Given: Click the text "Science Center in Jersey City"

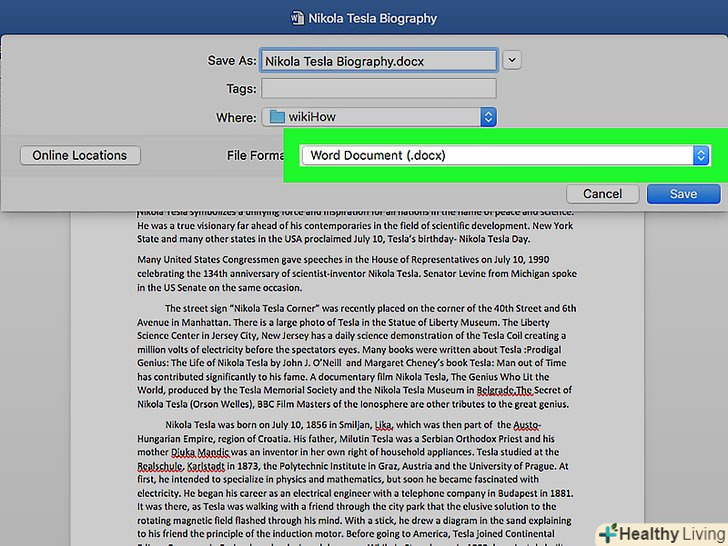Looking at the screenshot, I should (x=197, y=336).
